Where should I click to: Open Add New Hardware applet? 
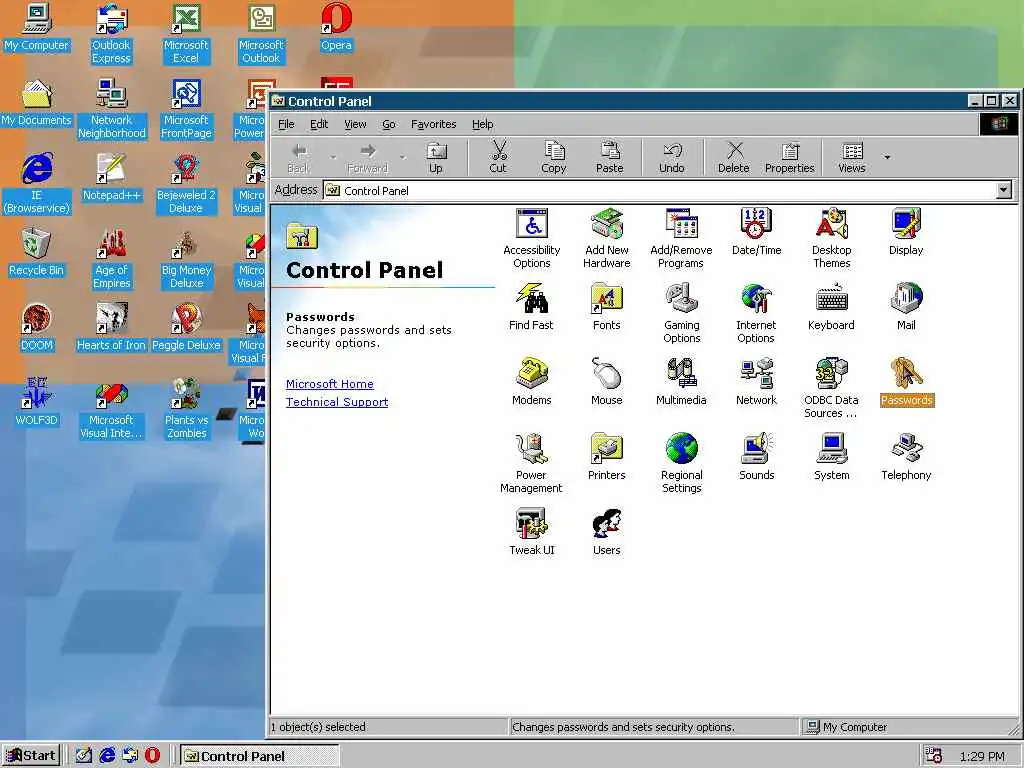pos(607,238)
